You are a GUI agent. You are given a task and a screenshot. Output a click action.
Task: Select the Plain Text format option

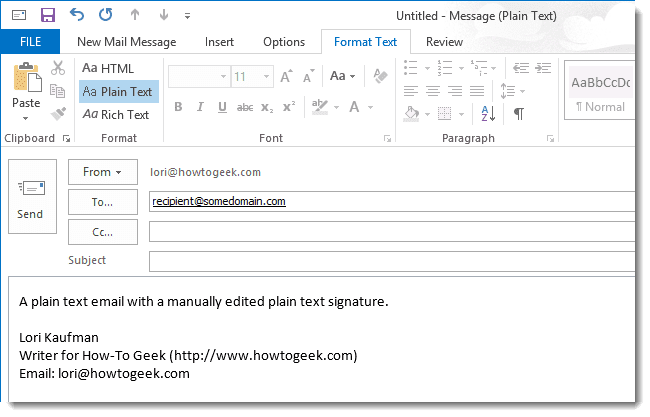[x=118, y=92]
